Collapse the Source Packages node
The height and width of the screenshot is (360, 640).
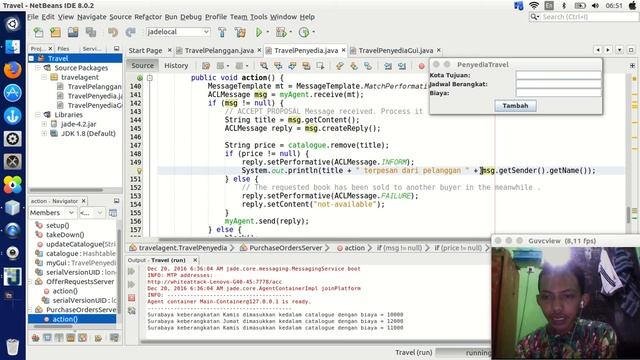pos(38,68)
